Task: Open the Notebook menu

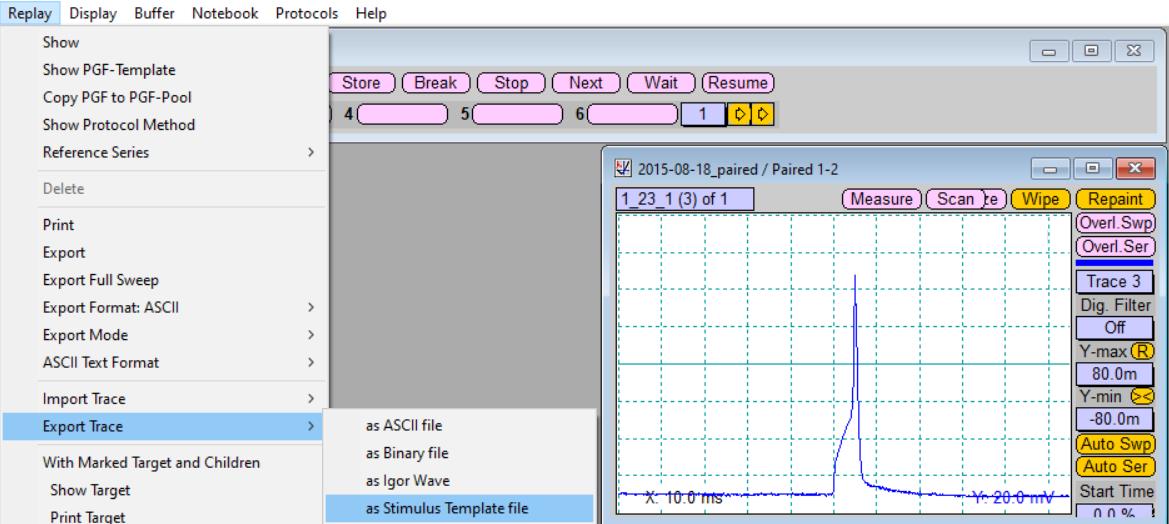Action: click(x=225, y=13)
